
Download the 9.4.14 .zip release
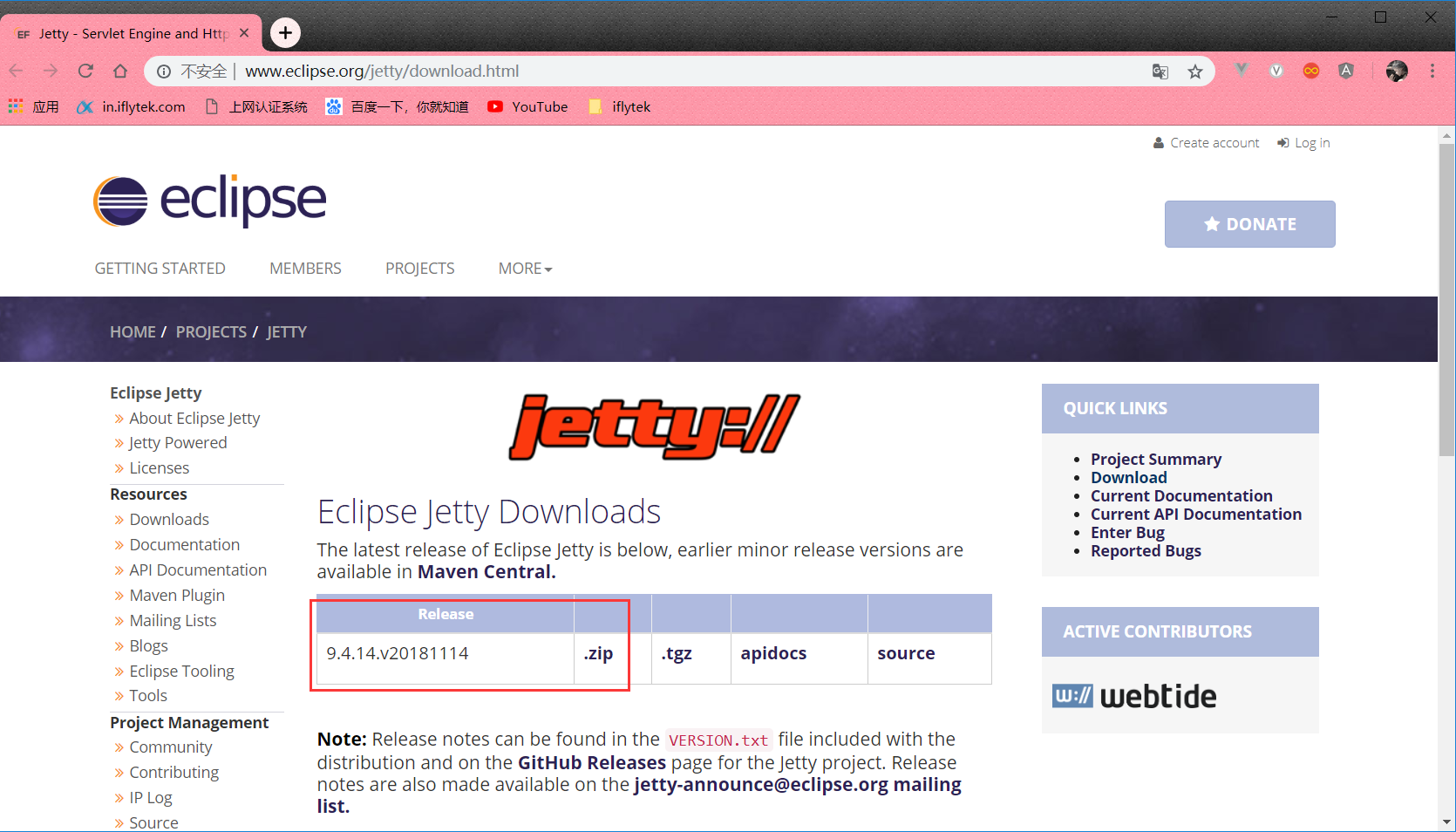tap(599, 653)
